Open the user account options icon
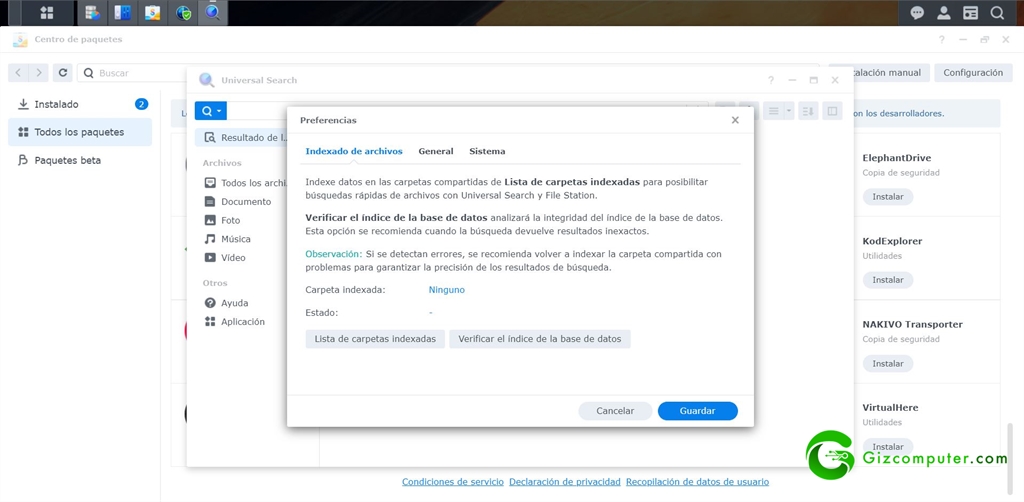 944,12
